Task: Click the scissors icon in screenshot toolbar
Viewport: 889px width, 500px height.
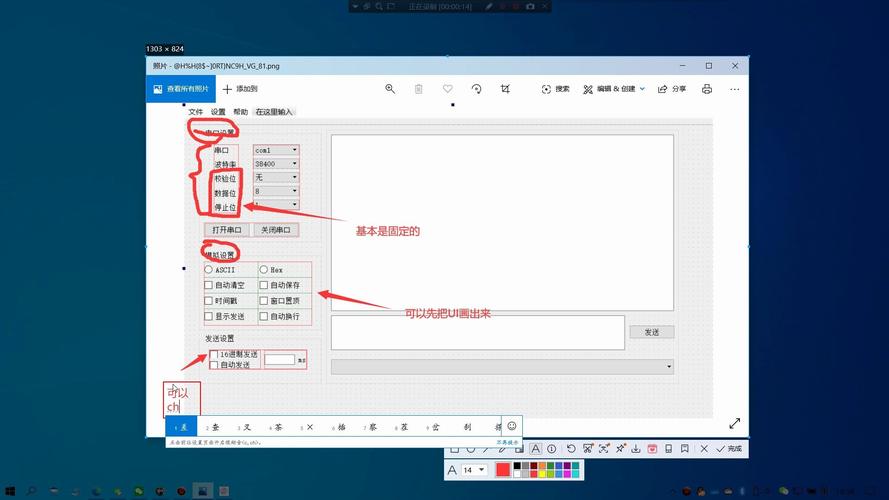Action: 588,448
